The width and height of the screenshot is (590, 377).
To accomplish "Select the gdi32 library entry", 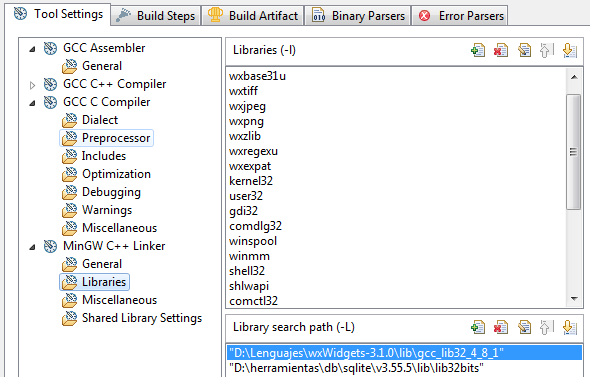I will tap(243, 211).
